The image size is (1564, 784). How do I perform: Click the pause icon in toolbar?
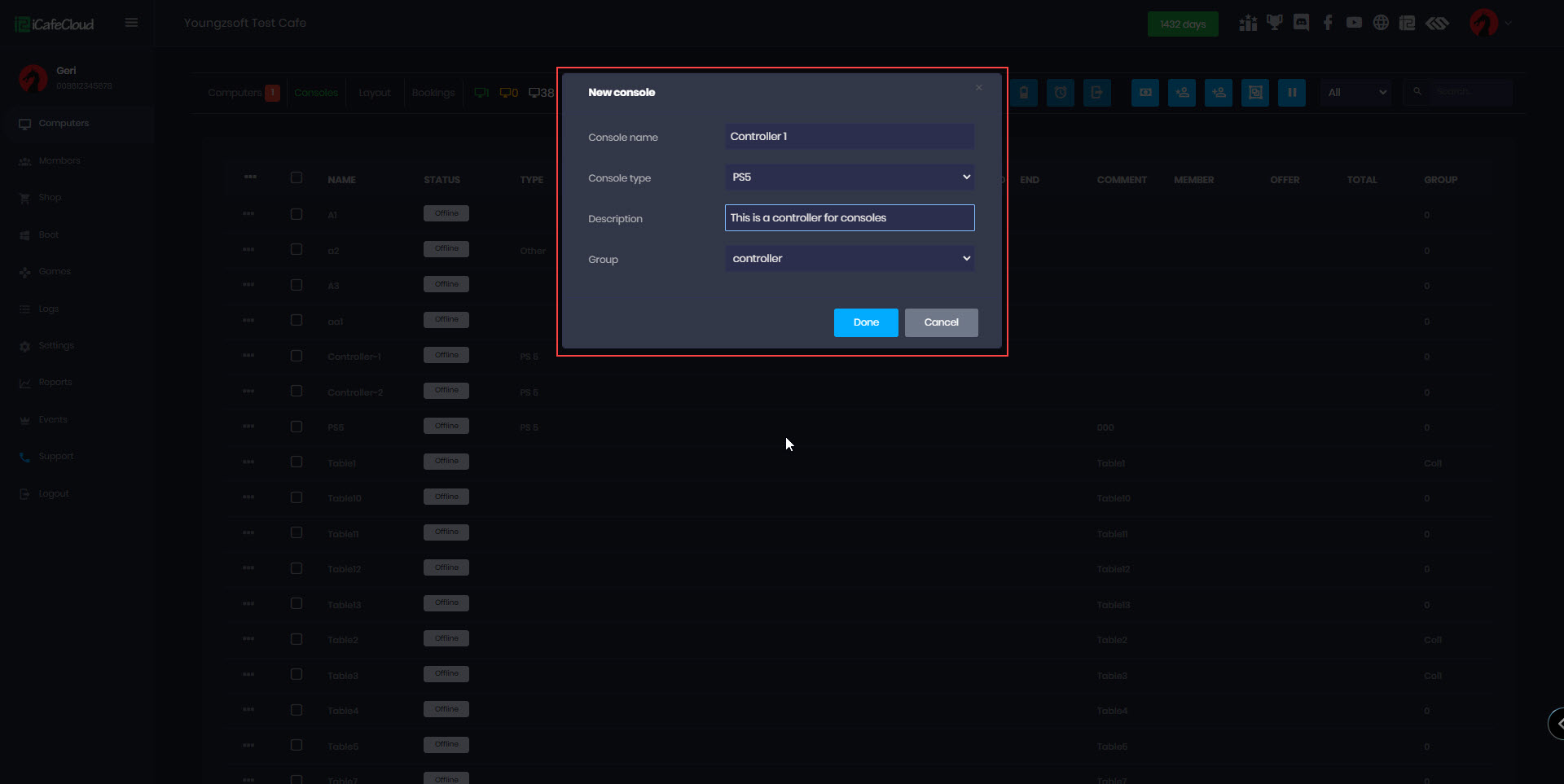tap(1291, 93)
